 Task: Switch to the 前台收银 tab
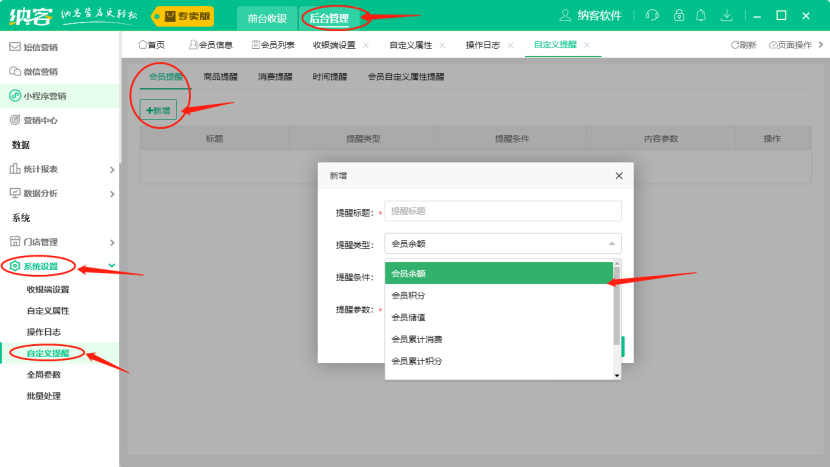tap(267, 17)
